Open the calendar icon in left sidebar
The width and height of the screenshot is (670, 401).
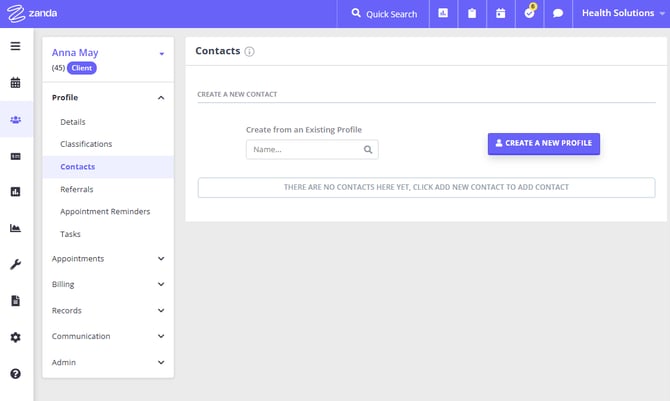pos(15,83)
